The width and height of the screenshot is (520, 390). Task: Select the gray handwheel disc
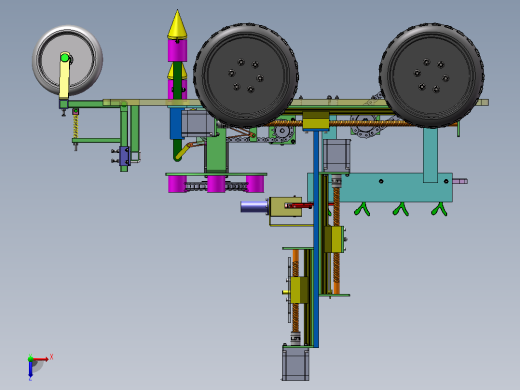point(68,60)
